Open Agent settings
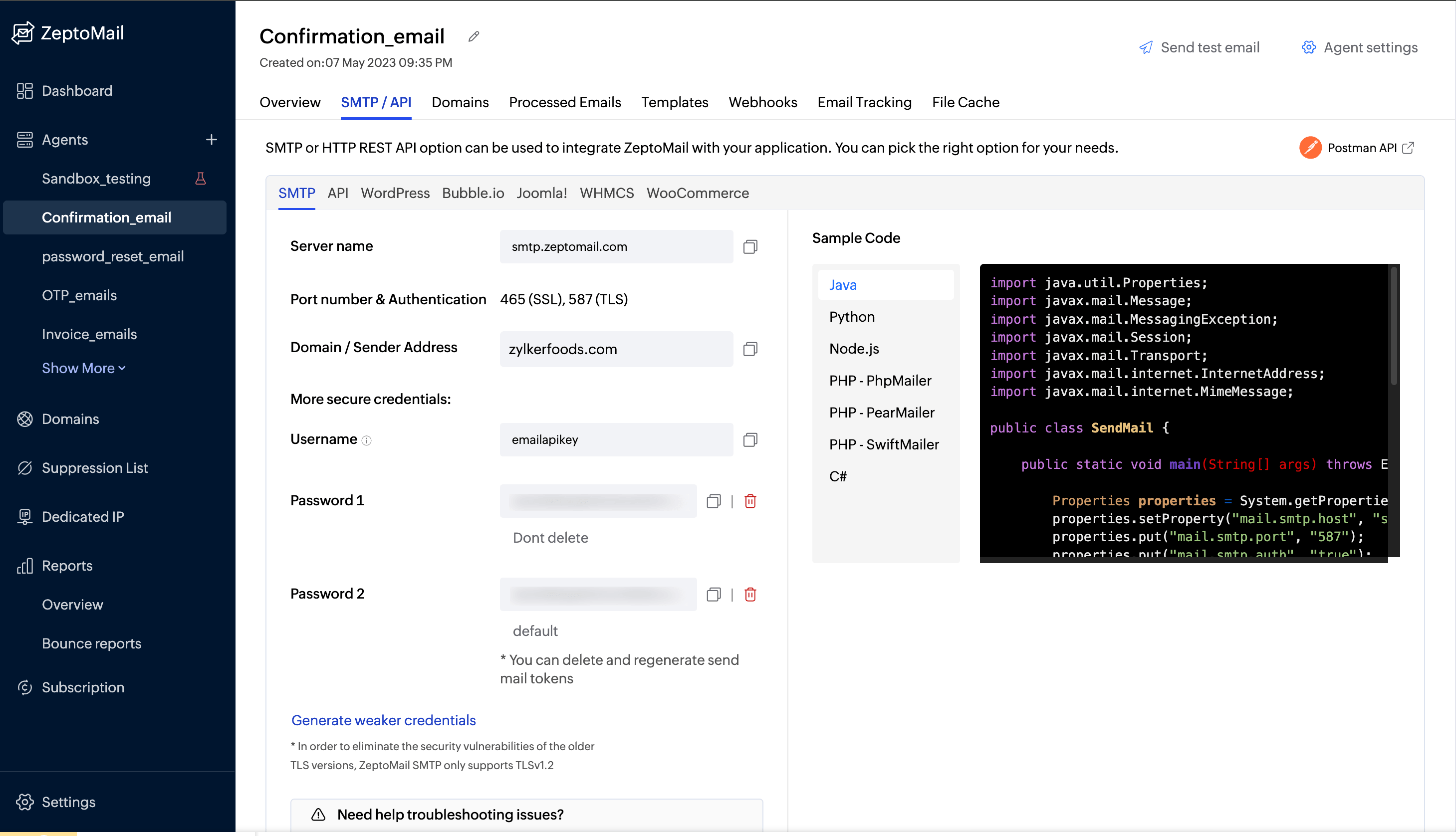This screenshot has width=1456, height=836. (1370, 47)
